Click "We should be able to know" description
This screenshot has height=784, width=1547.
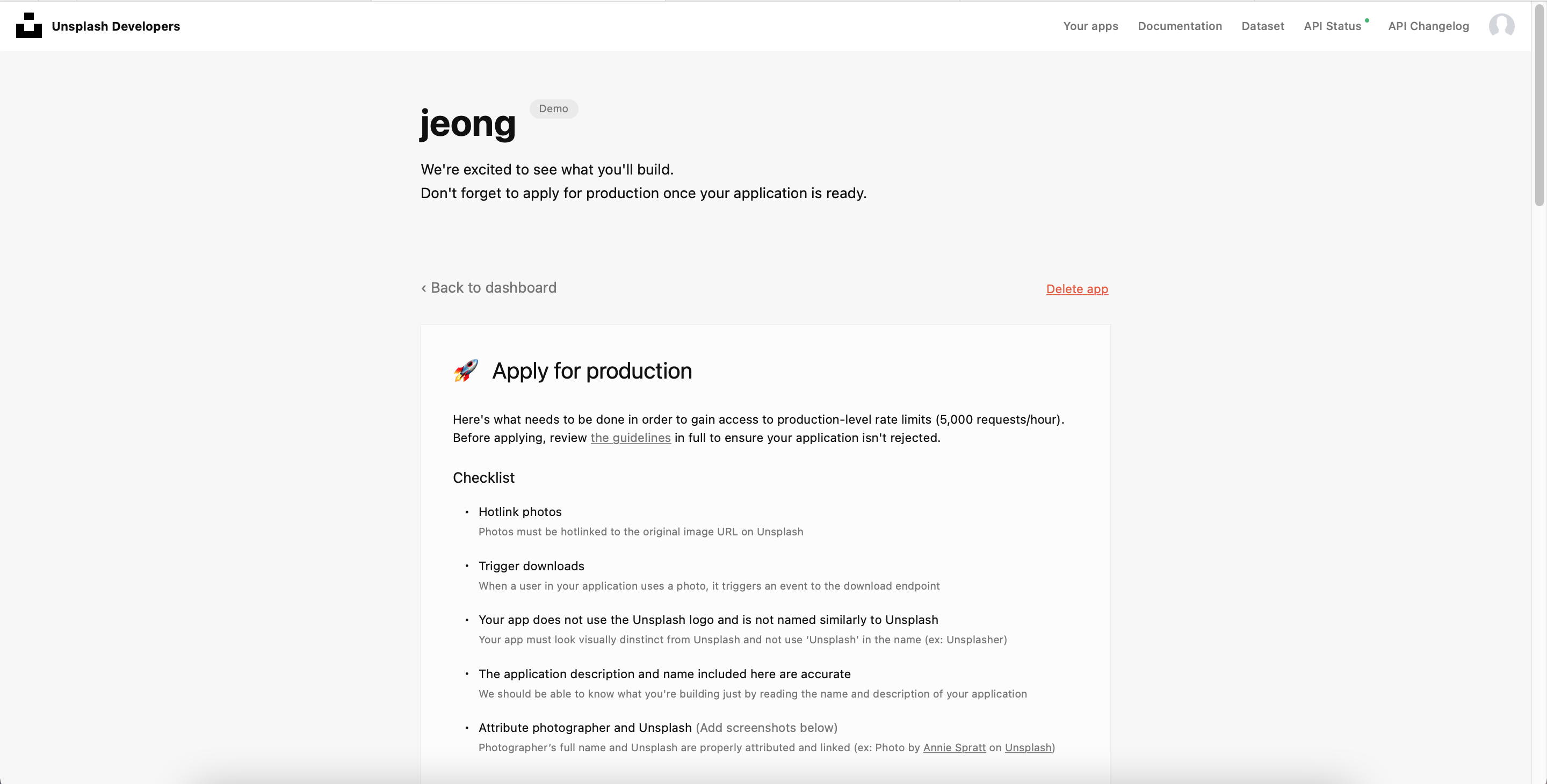[x=753, y=694]
